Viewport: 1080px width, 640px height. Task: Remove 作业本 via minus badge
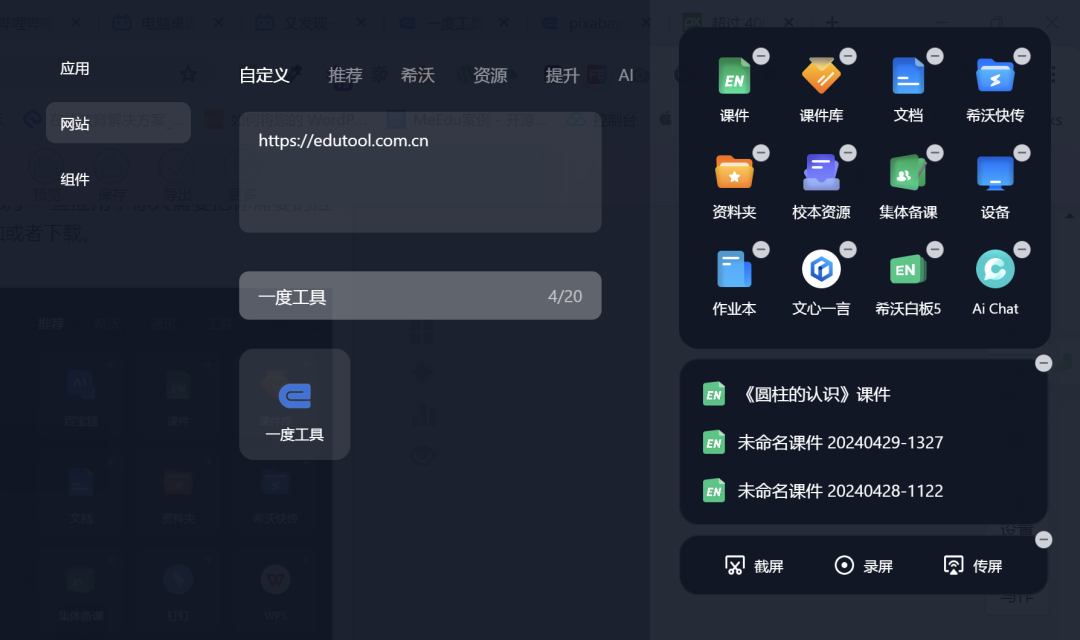(x=761, y=249)
